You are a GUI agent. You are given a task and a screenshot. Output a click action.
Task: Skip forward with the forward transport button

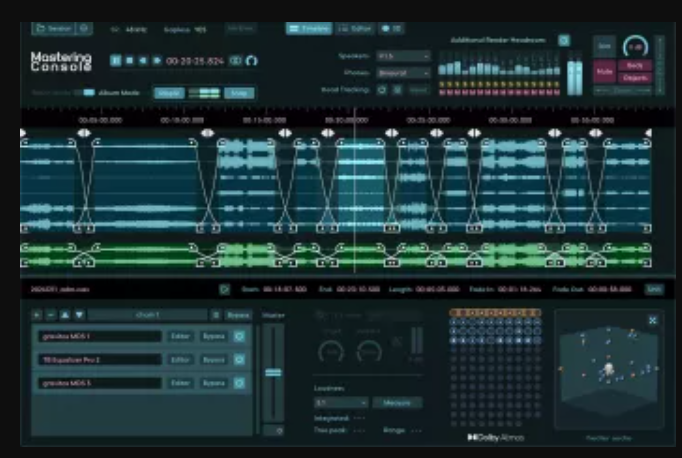click(x=157, y=60)
